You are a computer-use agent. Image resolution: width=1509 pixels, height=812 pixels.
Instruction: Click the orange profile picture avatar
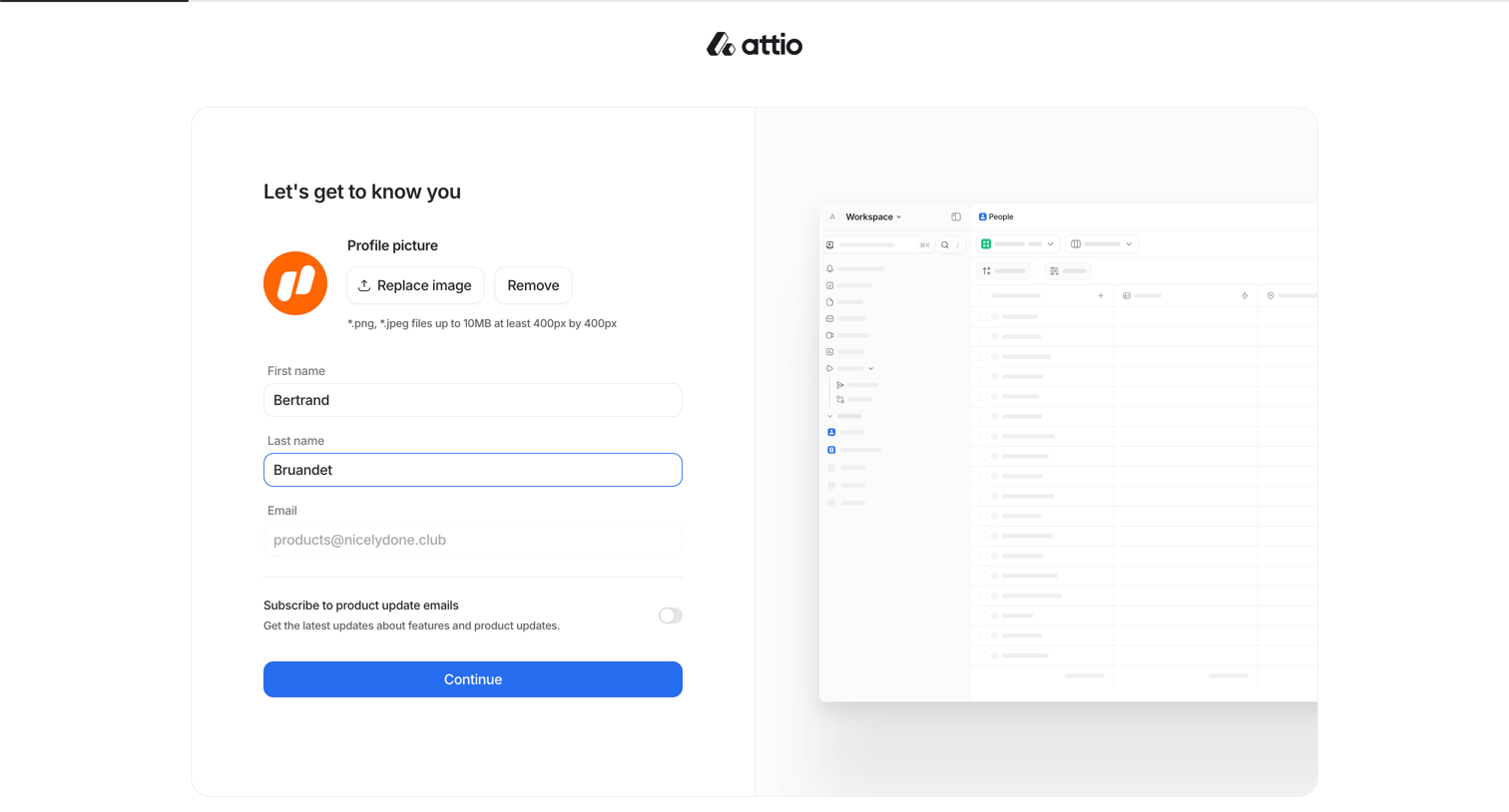pos(295,283)
